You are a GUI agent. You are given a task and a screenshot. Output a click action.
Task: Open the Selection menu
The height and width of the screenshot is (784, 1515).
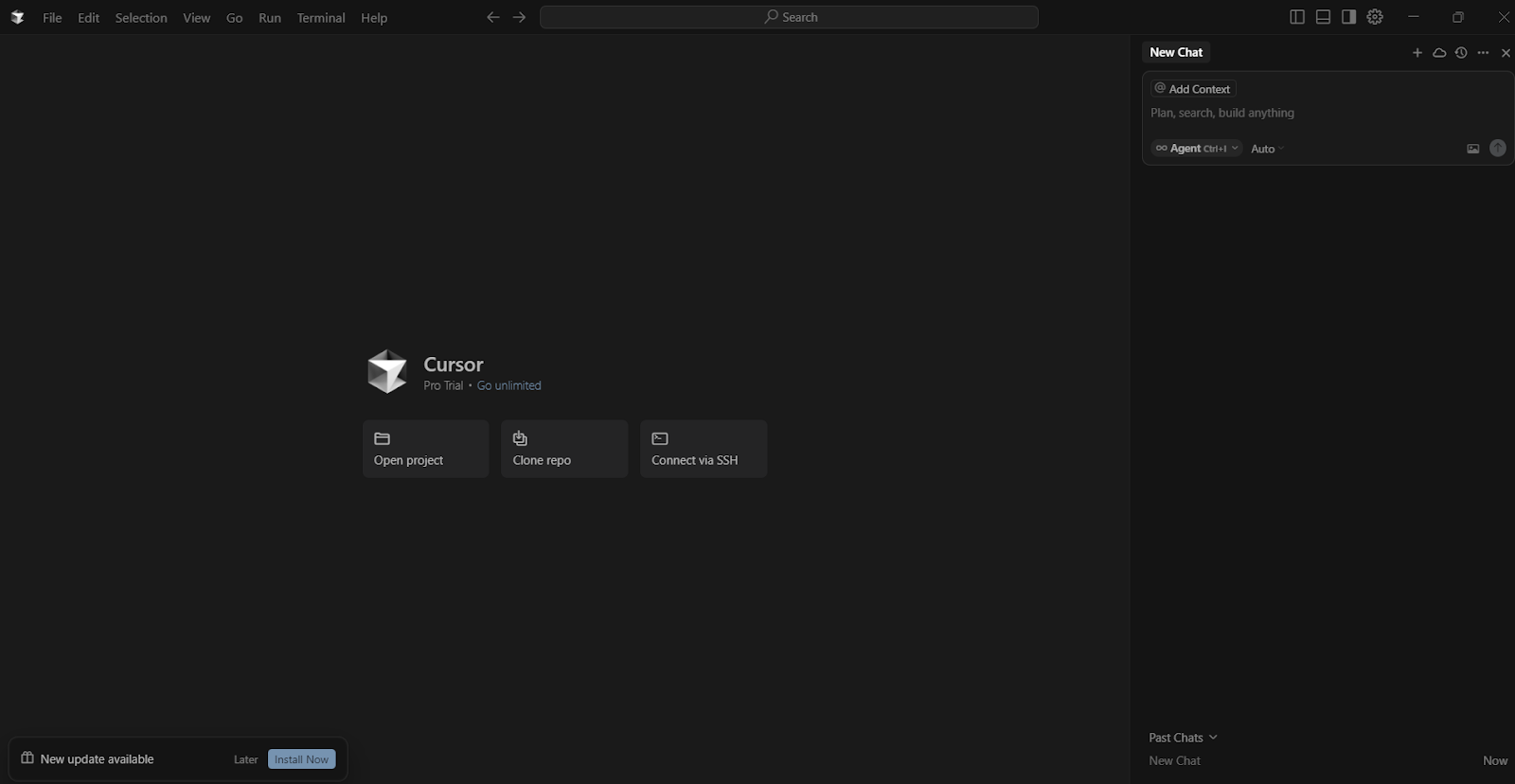coord(141,18)
